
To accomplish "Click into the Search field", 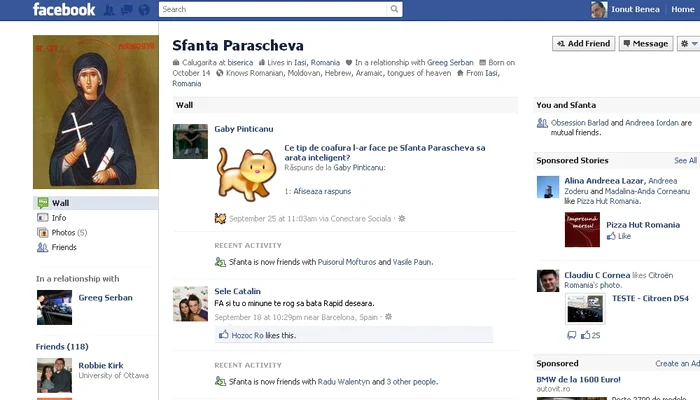I will point(273,9).
